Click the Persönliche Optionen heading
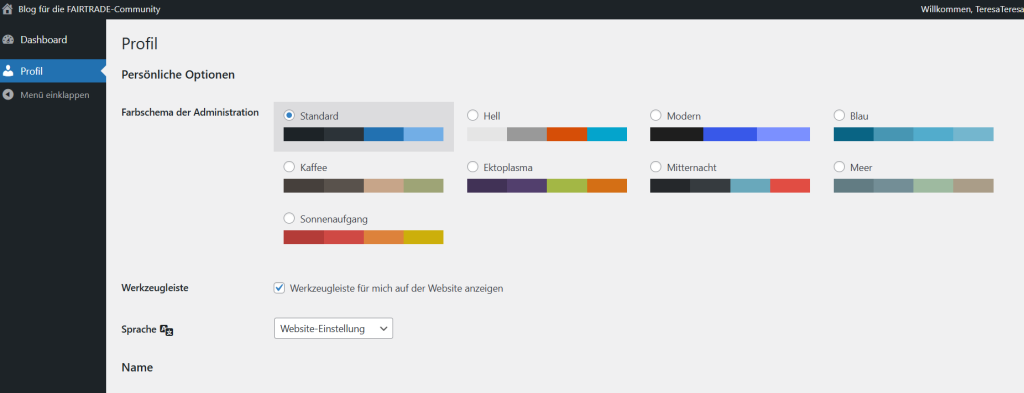Screen dimensions: 1024x393 178,74
